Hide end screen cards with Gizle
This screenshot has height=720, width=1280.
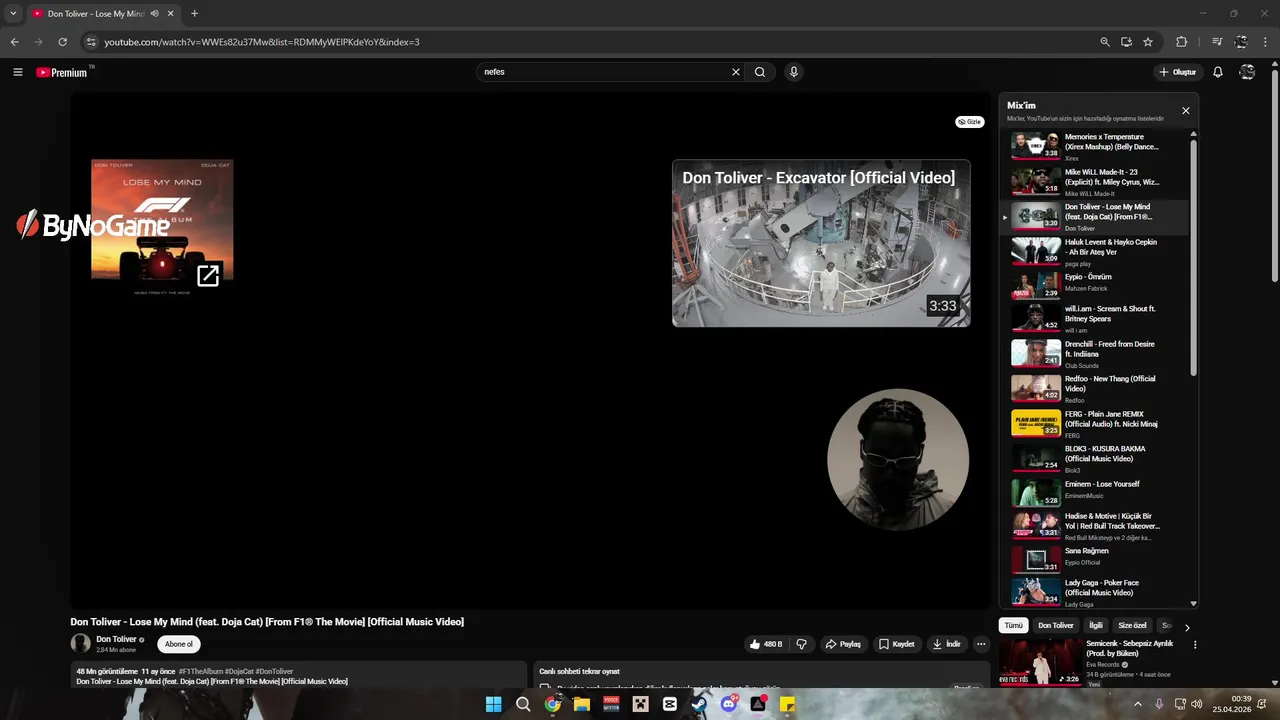[970, 122]
